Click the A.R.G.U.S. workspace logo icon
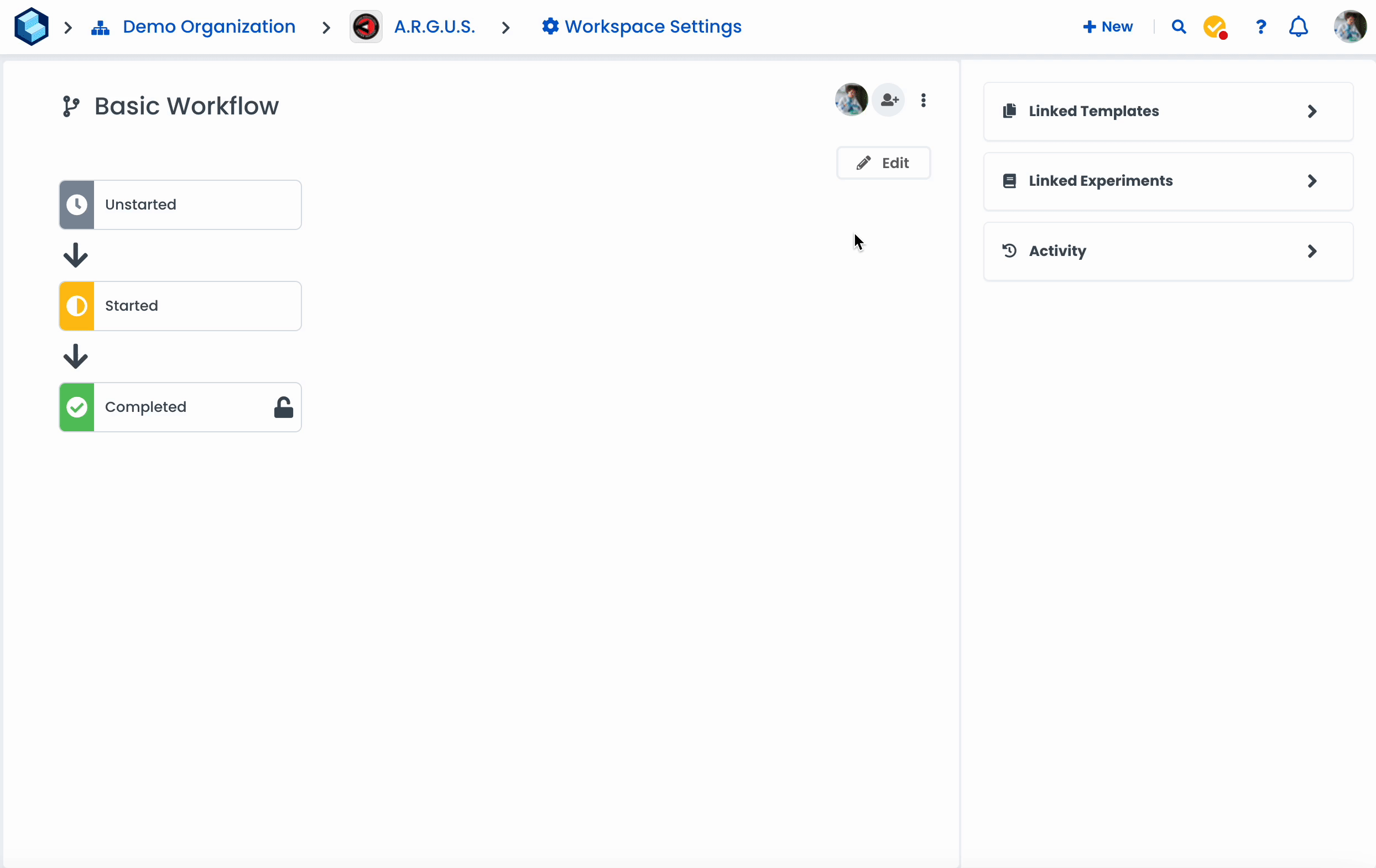The width and height of the screenshot is (1376, 868). 366,27
